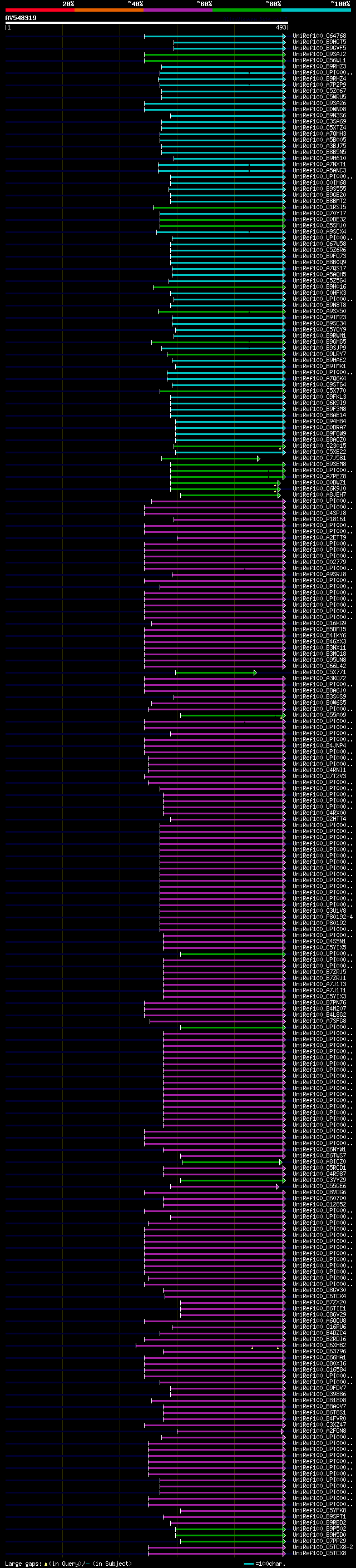The image size is (356, 1568).
Task: Open hit UniRef100_Q56WL1
Action: click(x=319, y=60)
